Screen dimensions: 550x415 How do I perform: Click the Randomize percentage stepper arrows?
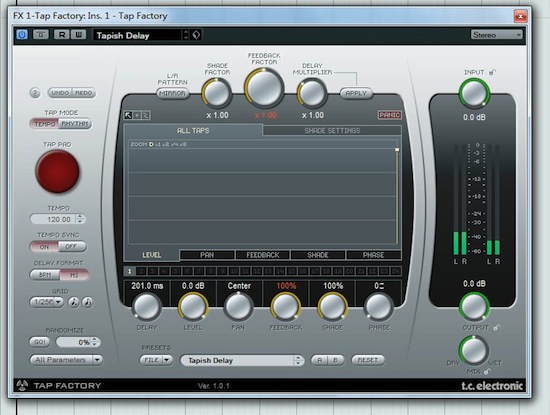click(95, 342)
